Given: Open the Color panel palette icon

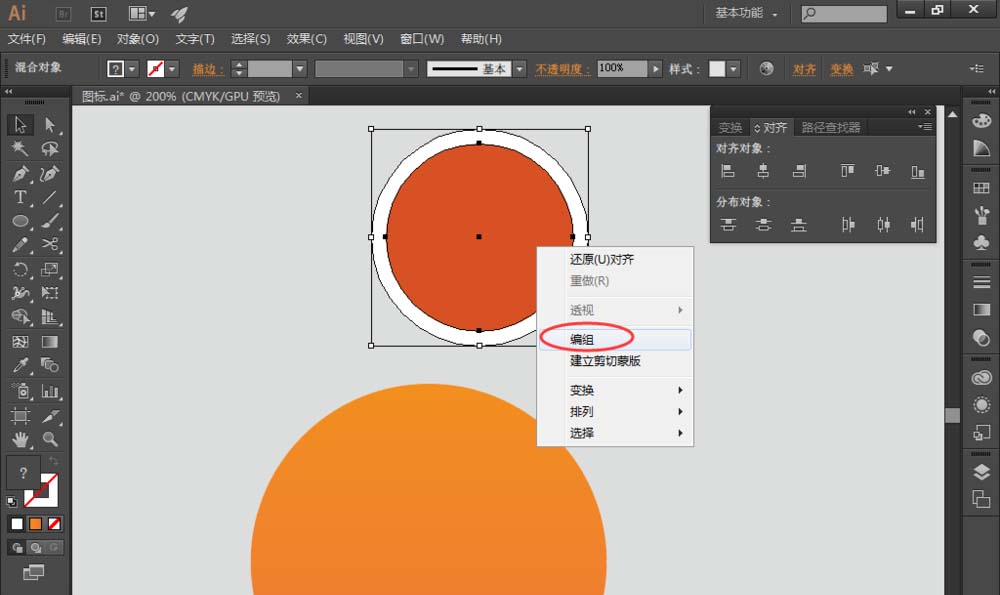Looking at the screenshot, I should [x=982, y=120].
